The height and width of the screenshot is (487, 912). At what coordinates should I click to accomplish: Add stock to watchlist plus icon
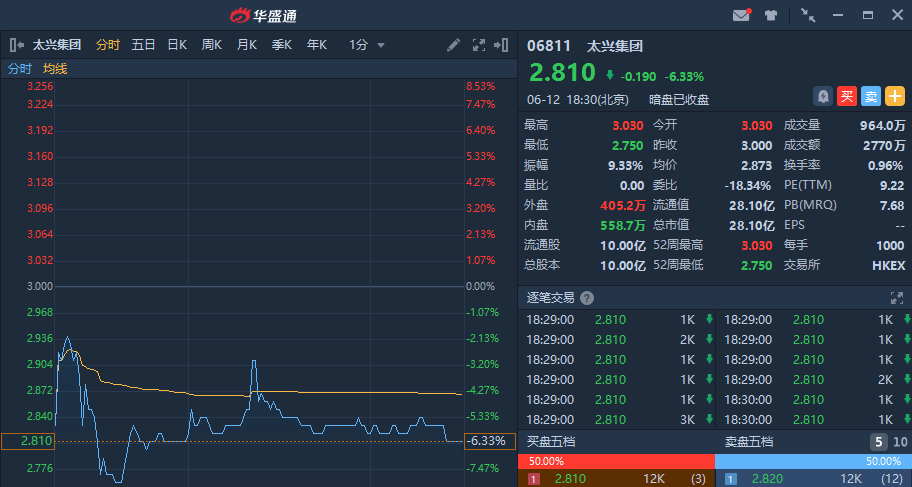895,96
